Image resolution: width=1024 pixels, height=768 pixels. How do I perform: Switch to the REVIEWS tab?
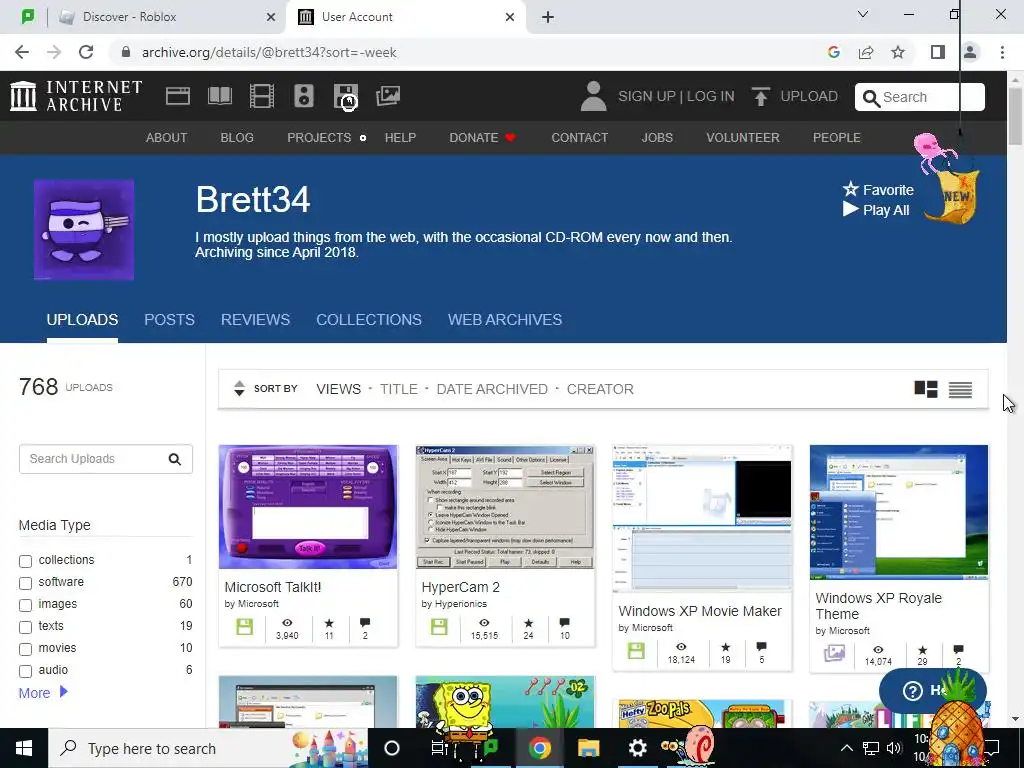(x=255, y=319)
